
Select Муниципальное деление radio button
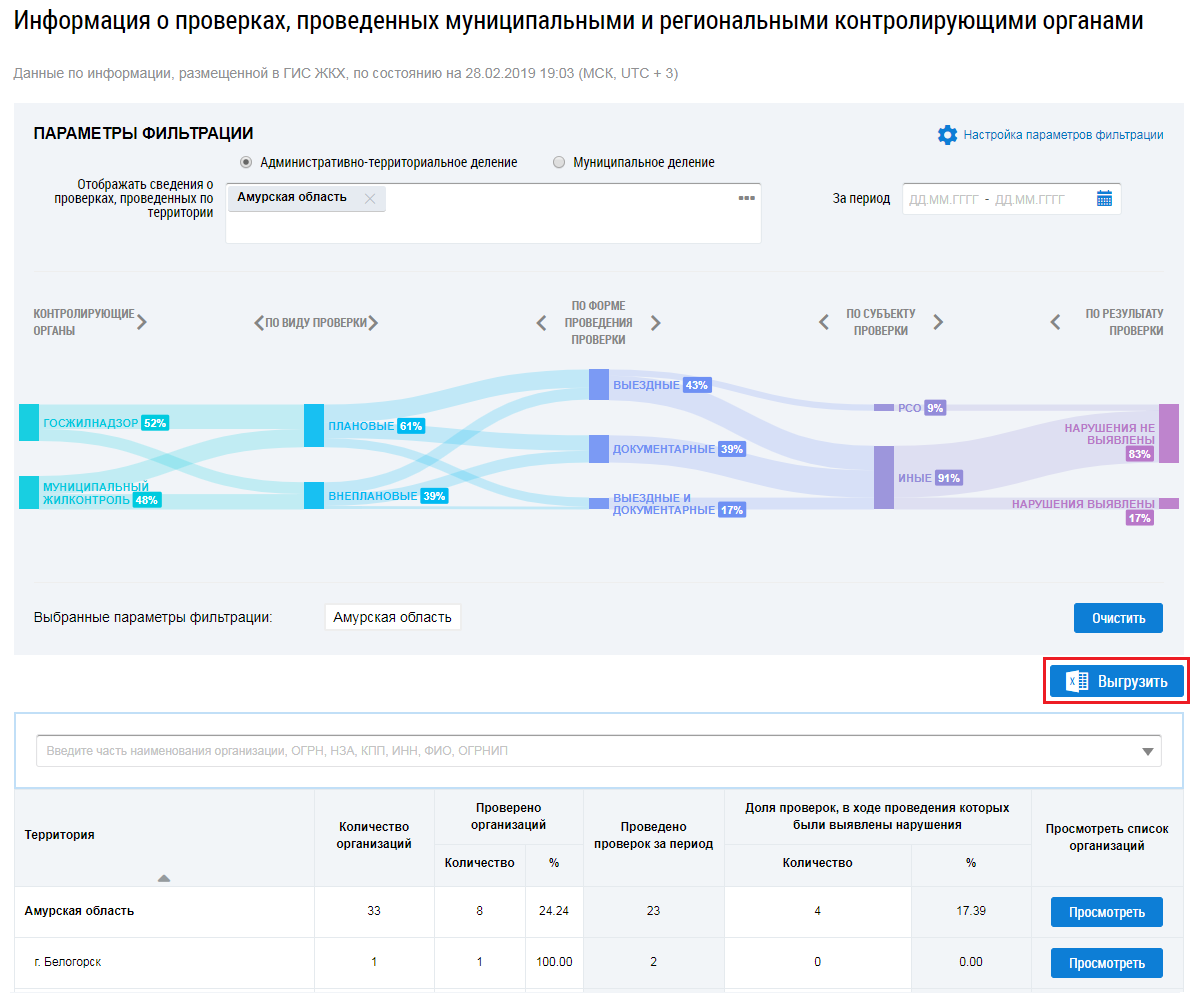point(559,162)
